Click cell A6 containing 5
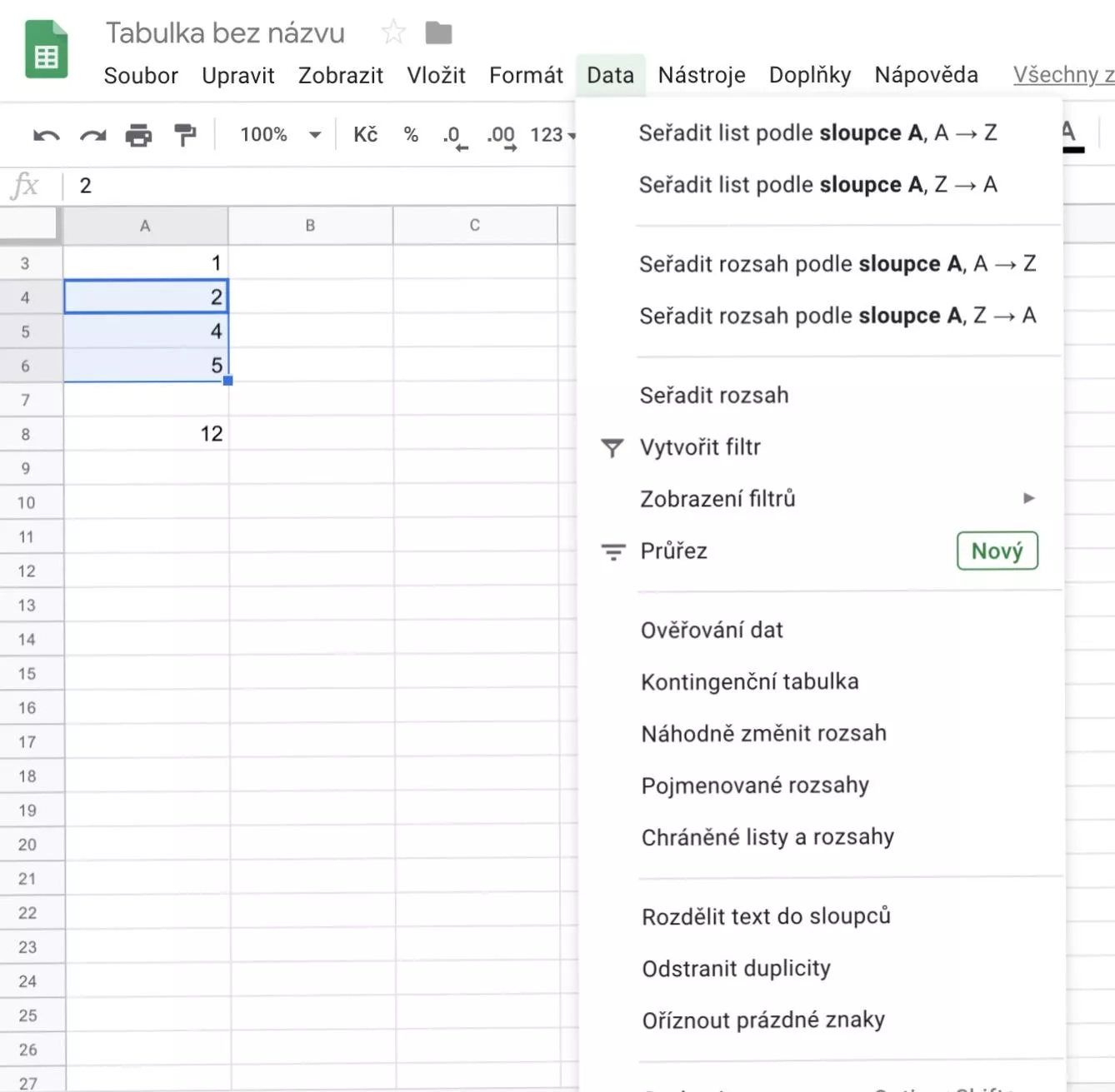This screenshot has height=1092, width=1115. coord(146,366)
